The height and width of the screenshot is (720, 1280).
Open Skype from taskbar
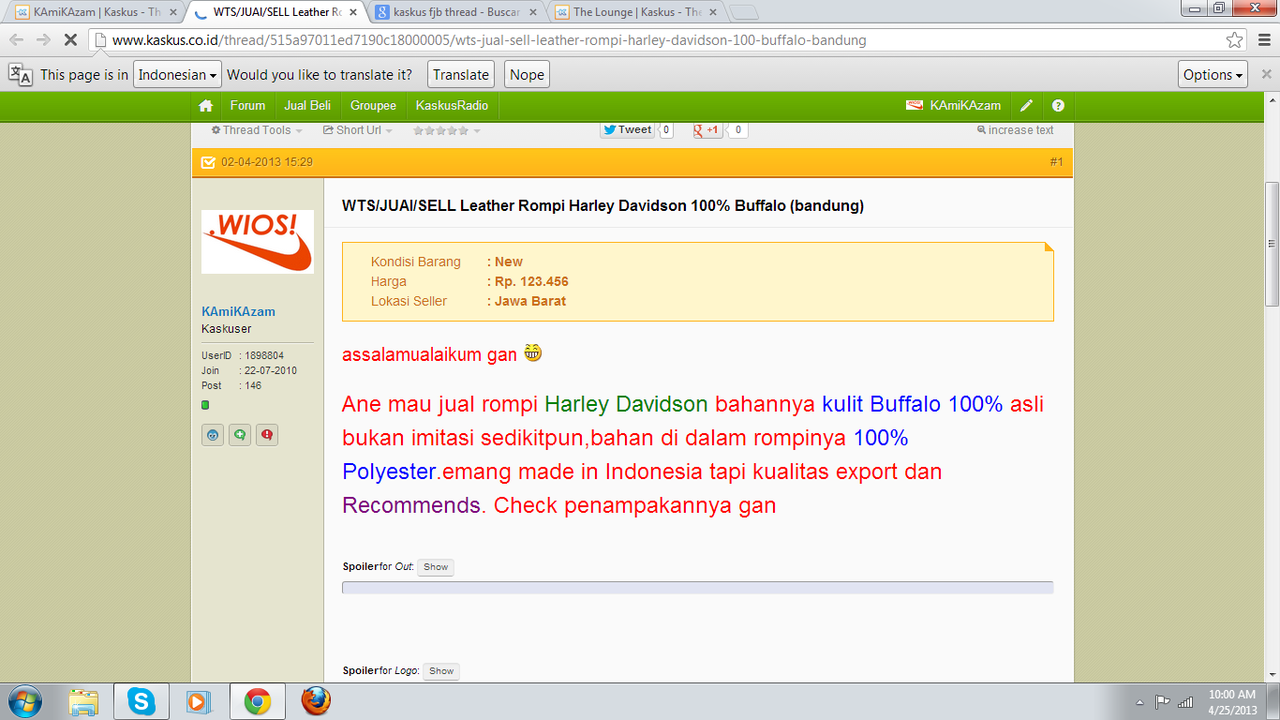(x=141, y=702)
